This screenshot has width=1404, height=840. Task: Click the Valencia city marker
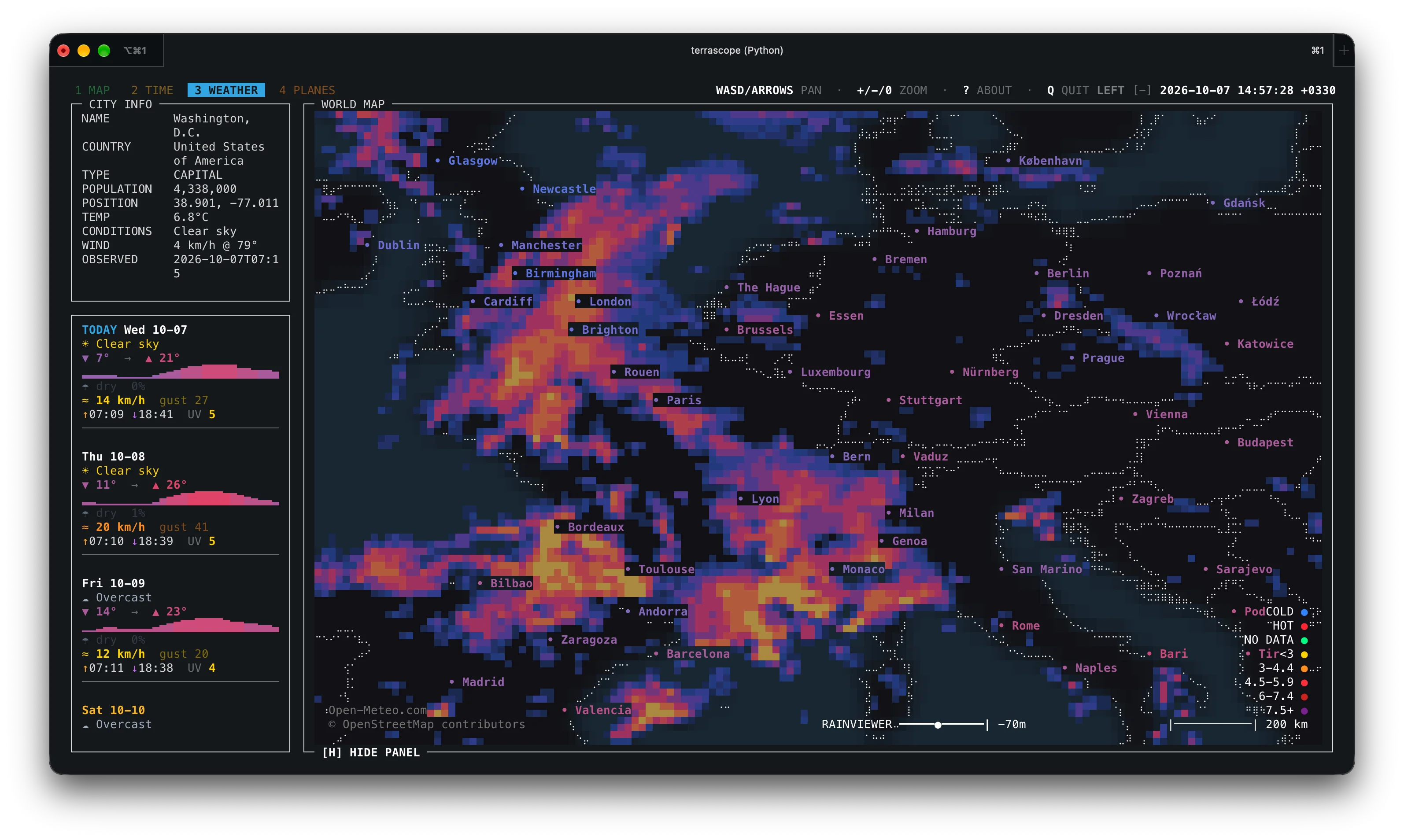(596, 711)
